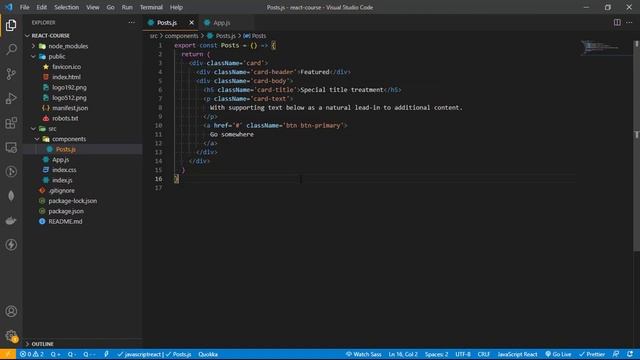Open package-lock.json file
This screenshot has height=360, width=640.
pos(73,201)
